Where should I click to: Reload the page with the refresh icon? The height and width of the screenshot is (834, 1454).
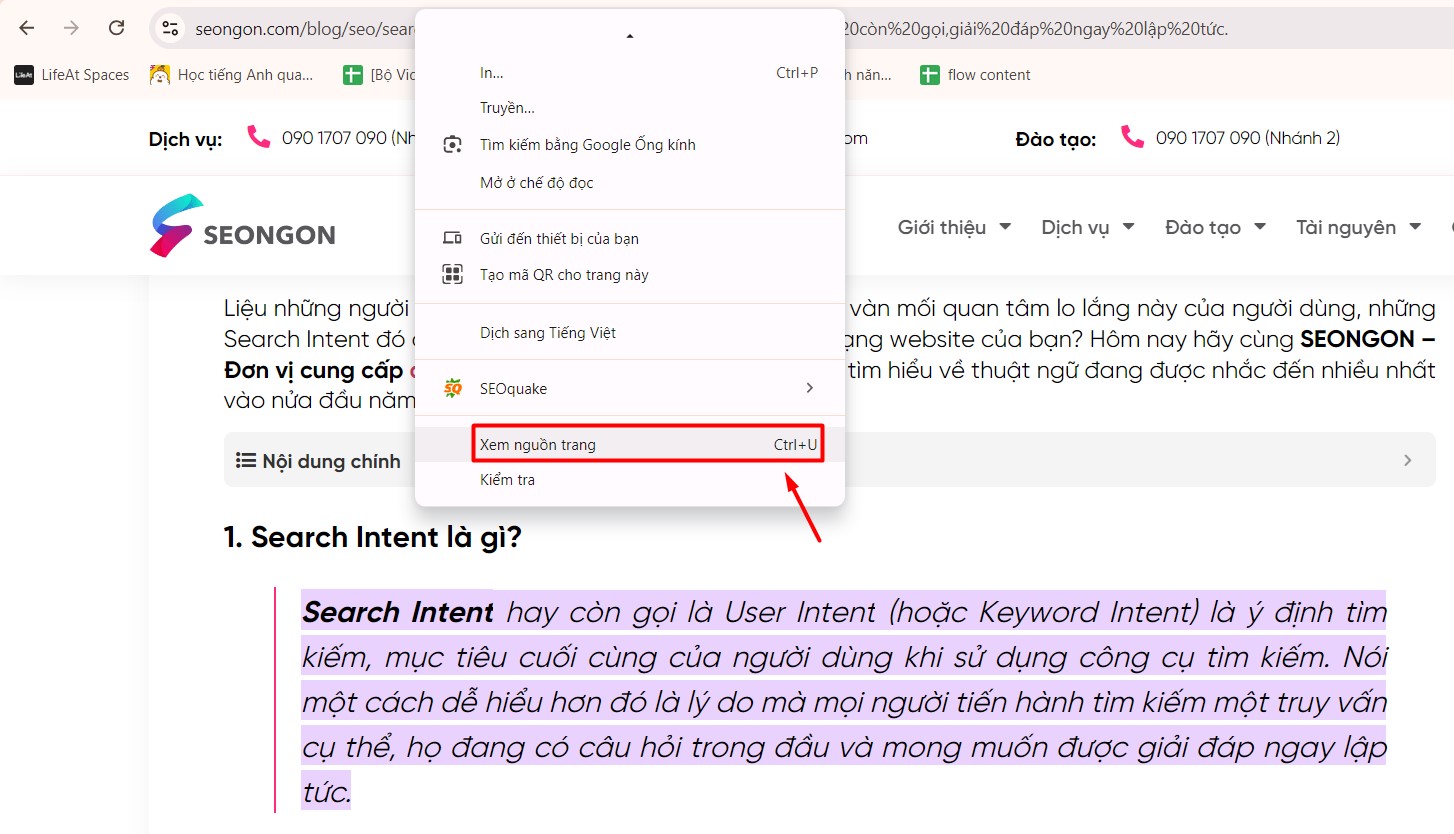(116, 28)
